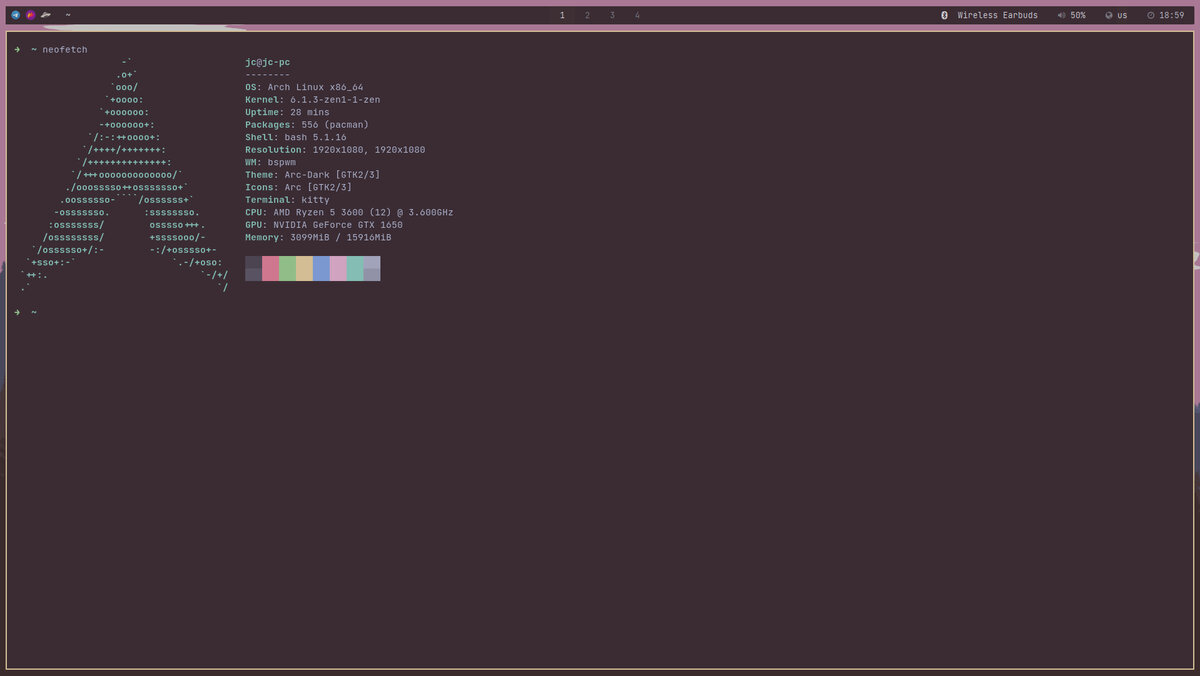Image resolution: width=1200 pixels, height=676 pixels.
Task: Click the CPU: AMD Ryzen 5 3600 line
Action: [349, 212]
